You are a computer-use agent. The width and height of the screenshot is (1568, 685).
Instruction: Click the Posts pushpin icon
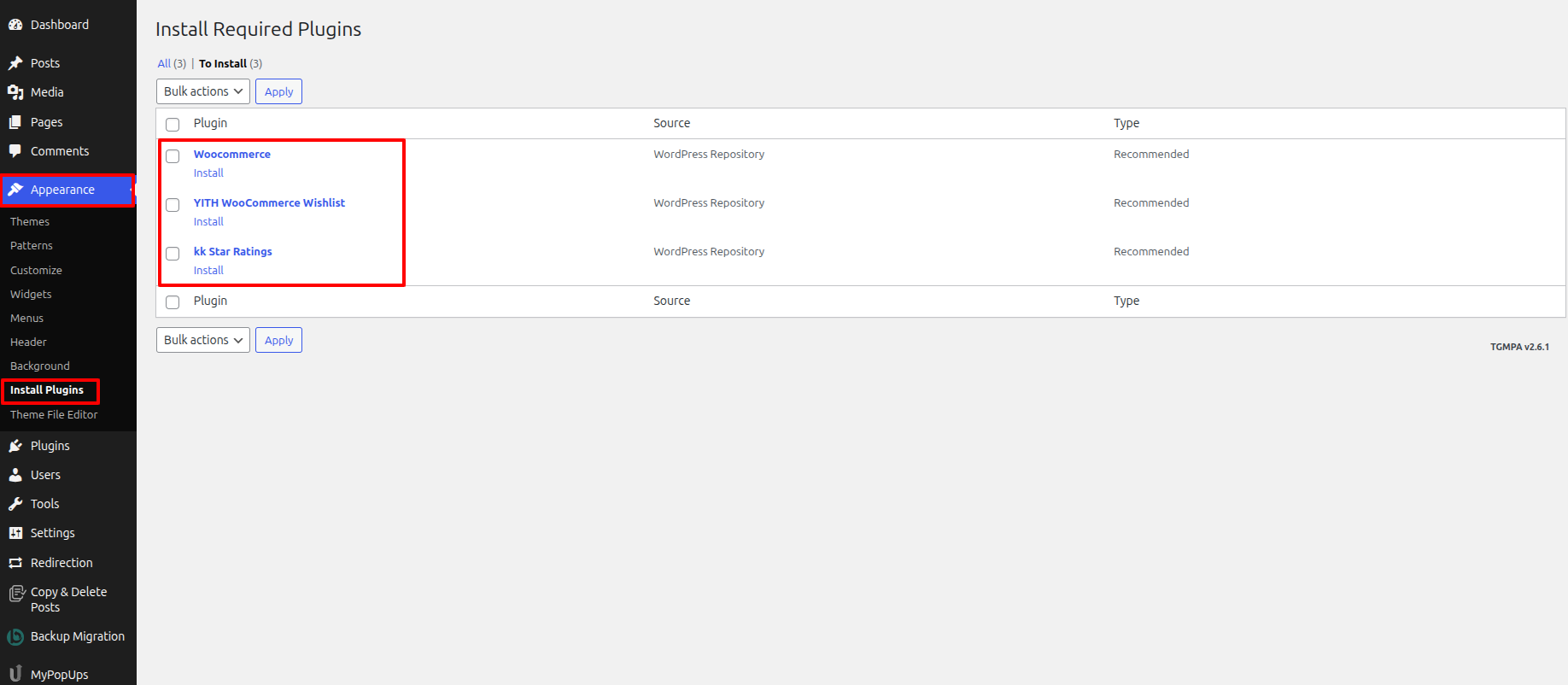tap(15, 63)
